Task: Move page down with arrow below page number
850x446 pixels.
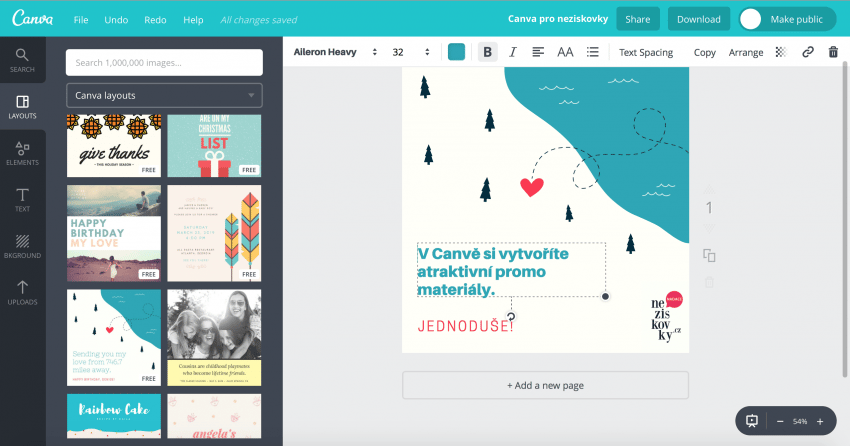Action: pos(709,228)
